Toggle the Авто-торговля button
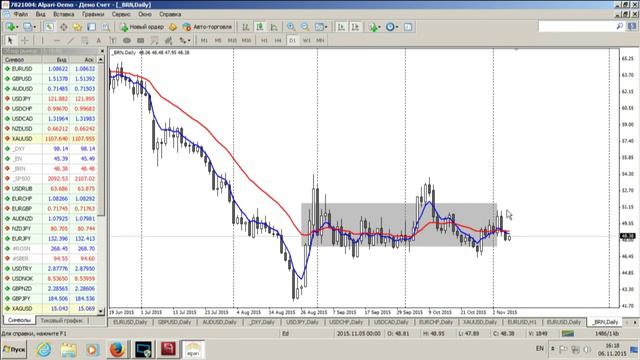 208,27
